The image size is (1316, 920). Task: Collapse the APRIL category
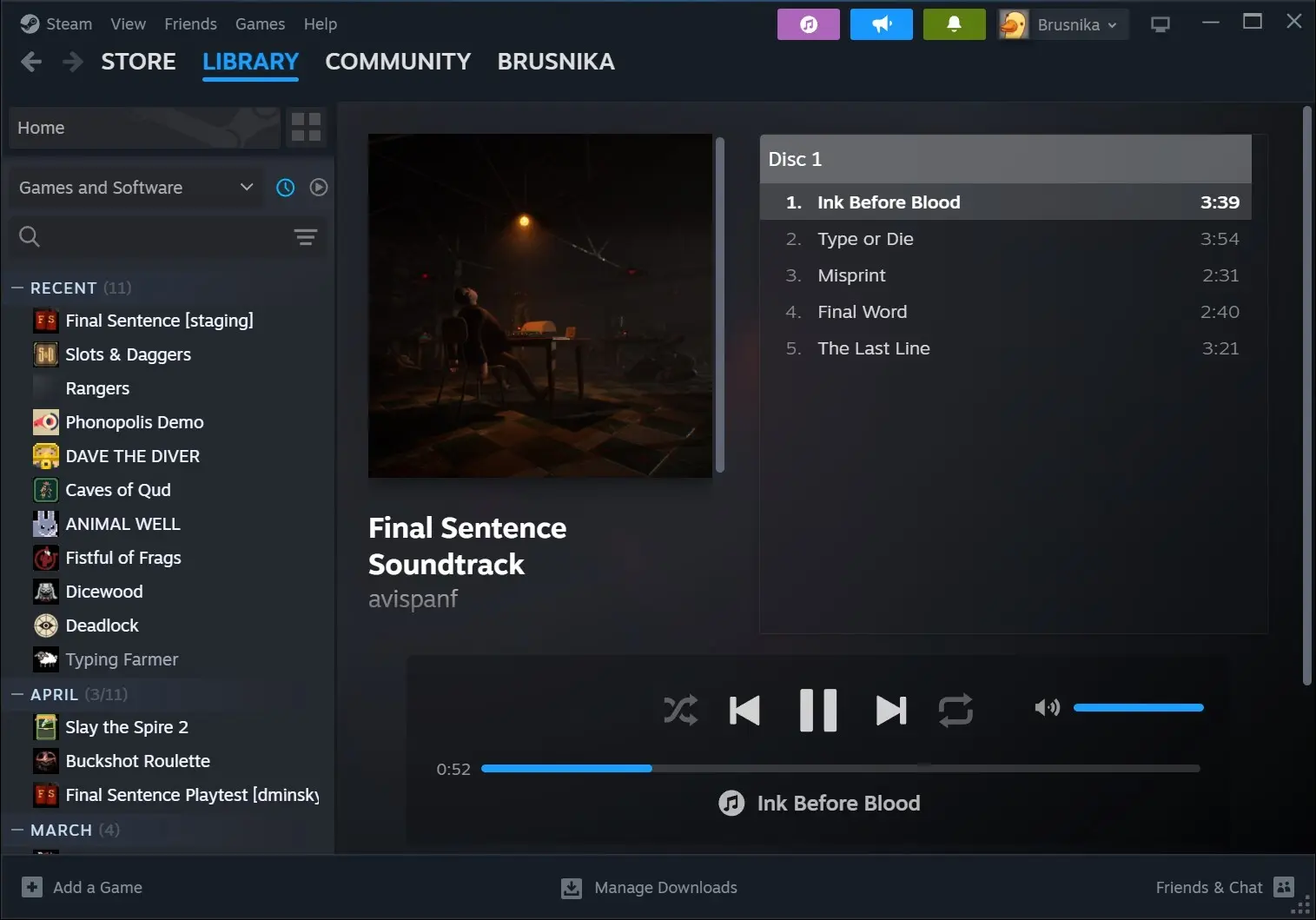(17, 694)
